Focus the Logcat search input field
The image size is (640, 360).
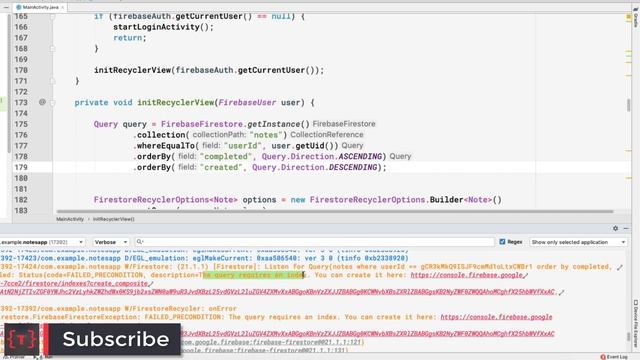[x=314, y=242]
